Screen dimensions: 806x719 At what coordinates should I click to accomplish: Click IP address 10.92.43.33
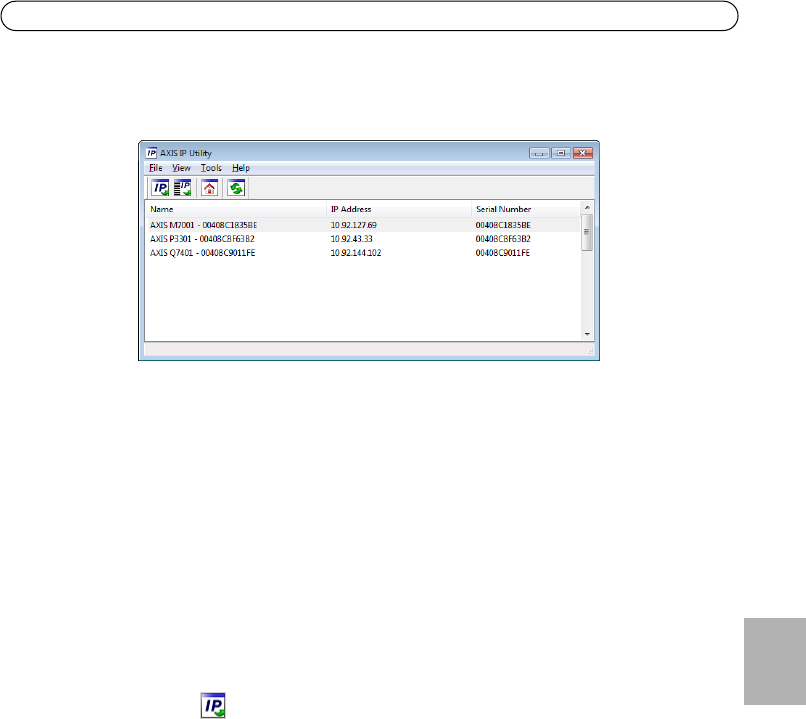(x=352, y=239)
